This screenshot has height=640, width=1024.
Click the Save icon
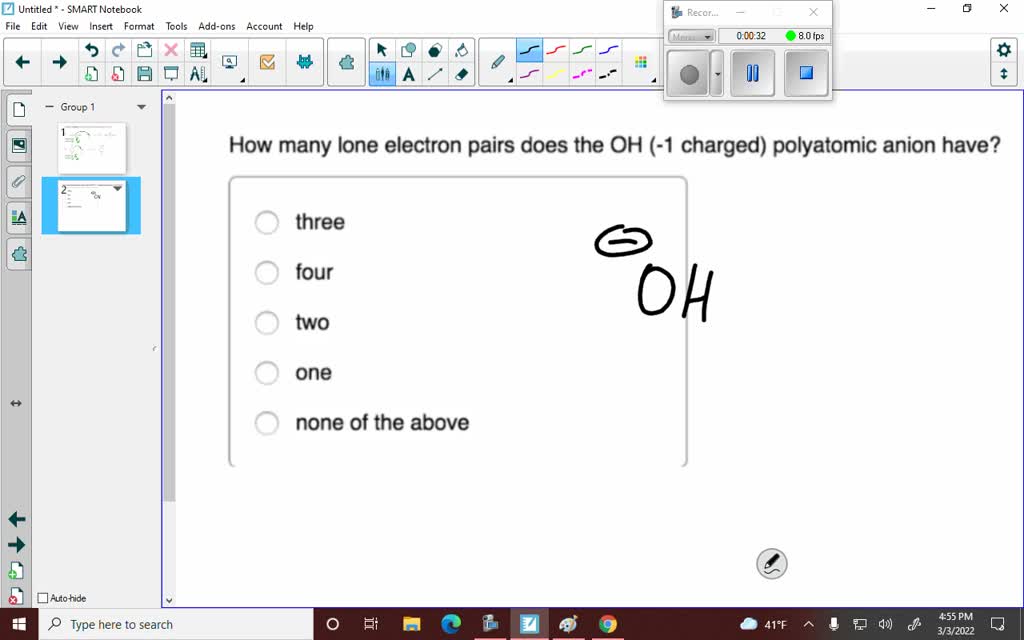(x=145, y=73)
